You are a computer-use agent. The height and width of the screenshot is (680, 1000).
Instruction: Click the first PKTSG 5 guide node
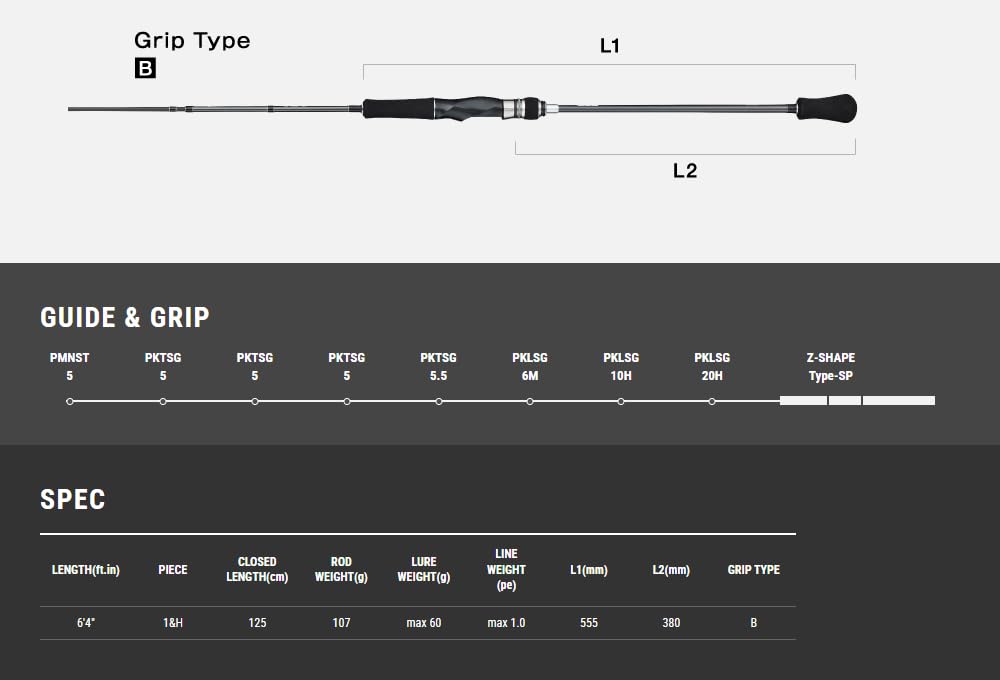click(163, 401)
